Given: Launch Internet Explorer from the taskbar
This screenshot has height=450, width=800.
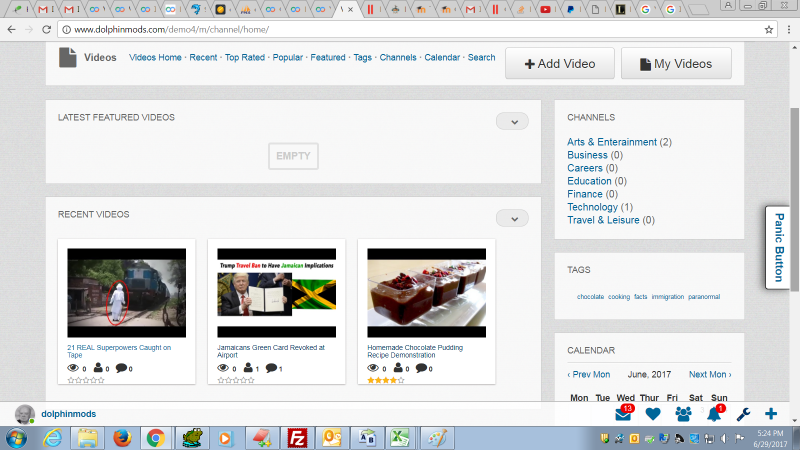Looking at the screenshot, I should click(53, 438).
